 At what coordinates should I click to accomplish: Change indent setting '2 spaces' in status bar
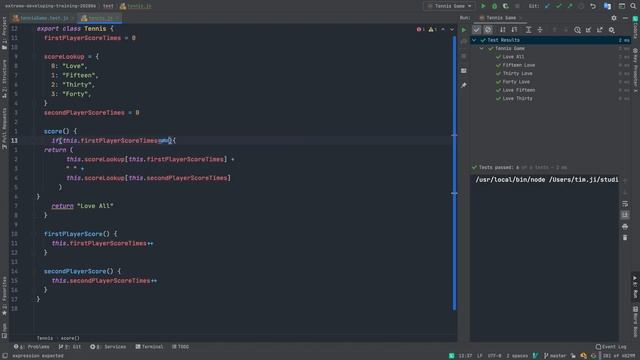pos(517,356)
